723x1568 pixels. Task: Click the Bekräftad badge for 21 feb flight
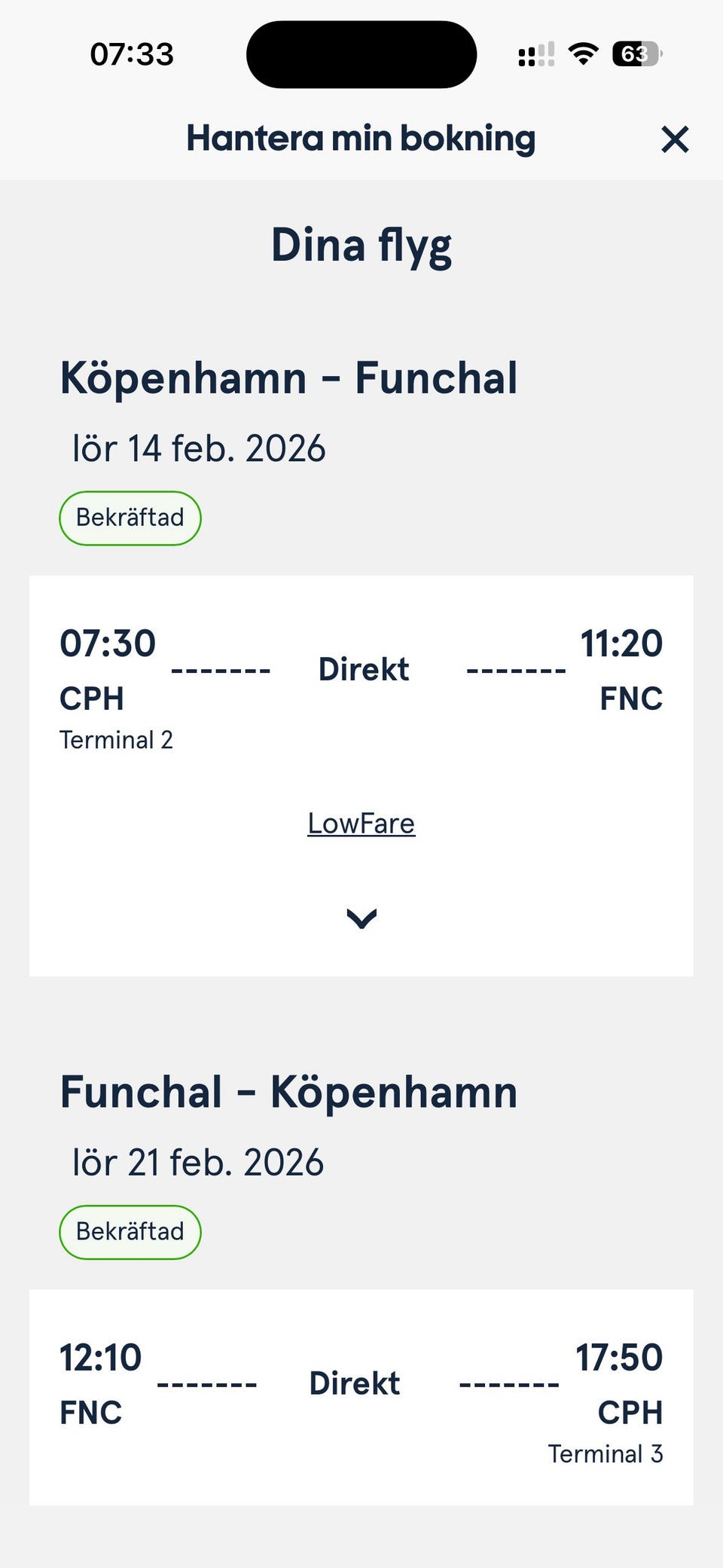point(130,1232)
